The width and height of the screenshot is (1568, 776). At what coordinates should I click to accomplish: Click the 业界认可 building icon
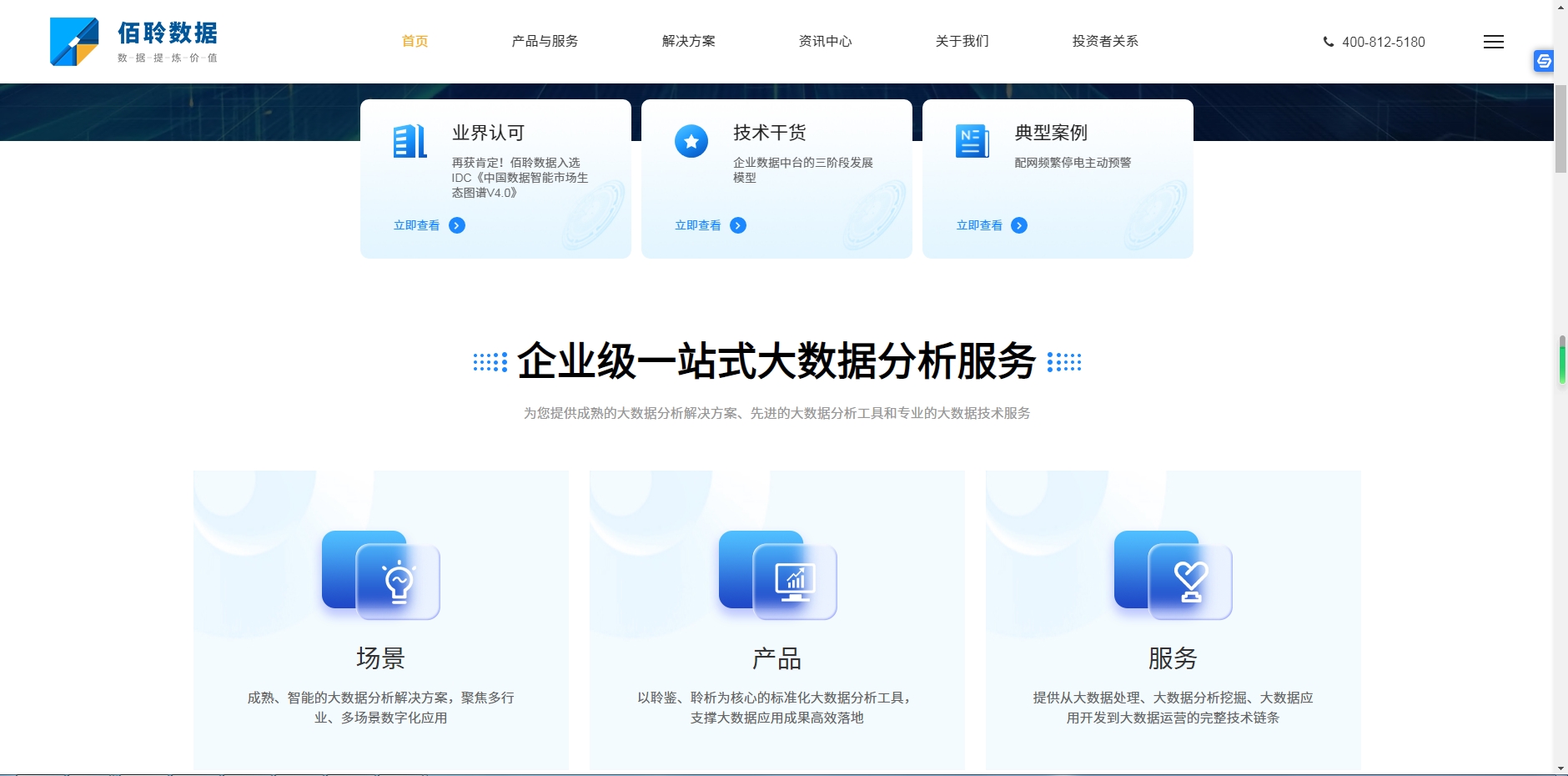click(x=410, y=141)
